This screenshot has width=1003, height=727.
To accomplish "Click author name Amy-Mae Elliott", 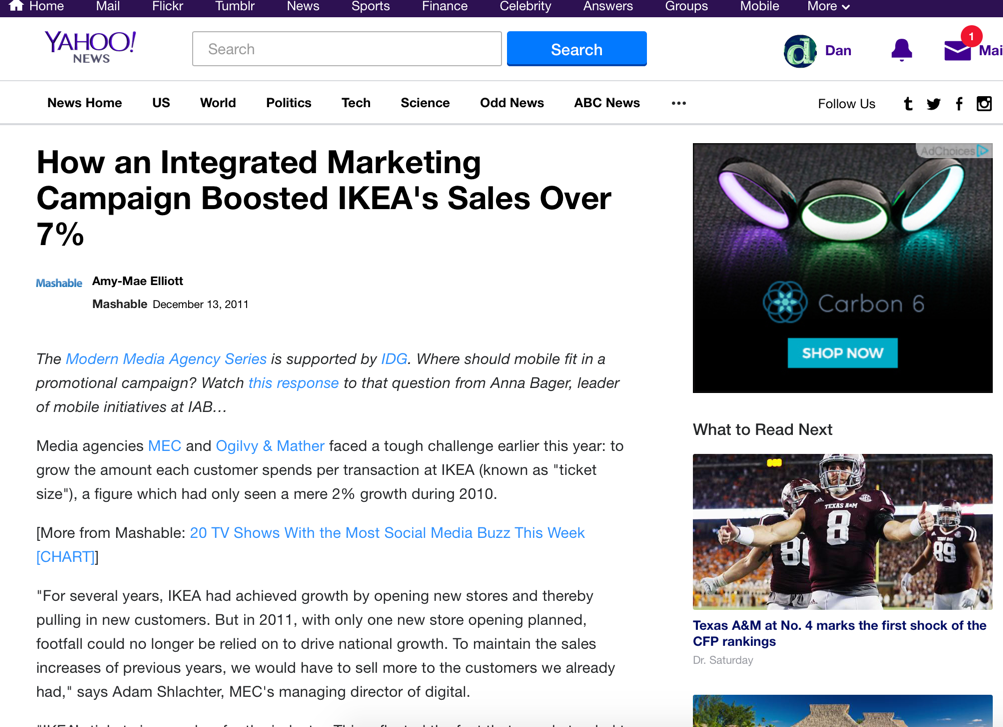I will pos(138,281).
